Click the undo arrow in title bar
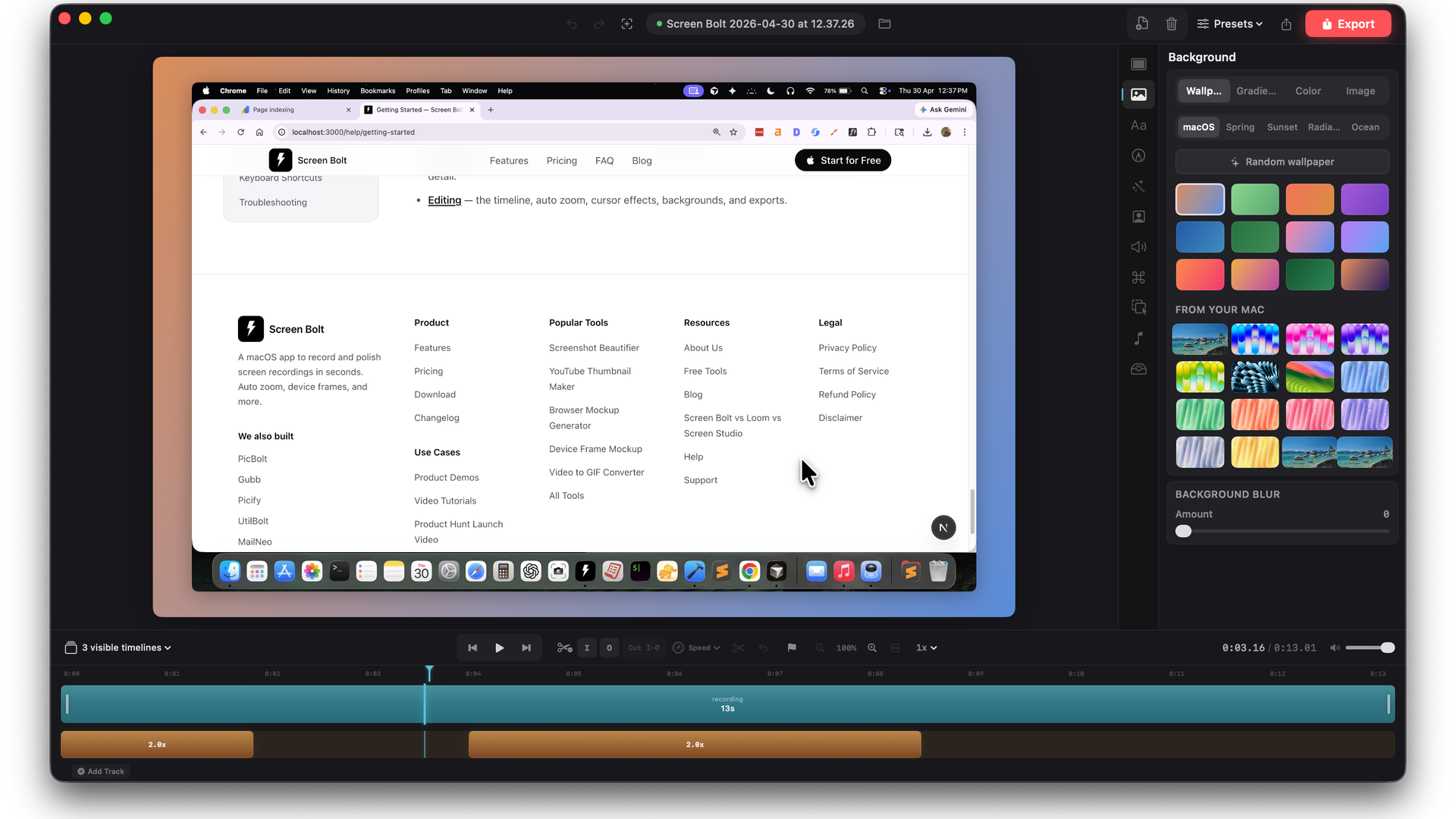 pyautogui.click(x=572, y=24)
